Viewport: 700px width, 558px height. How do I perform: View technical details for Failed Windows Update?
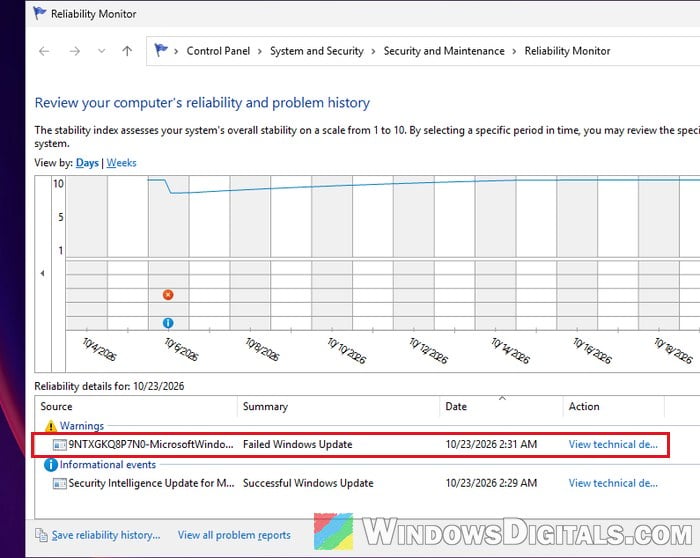(613, 445)
